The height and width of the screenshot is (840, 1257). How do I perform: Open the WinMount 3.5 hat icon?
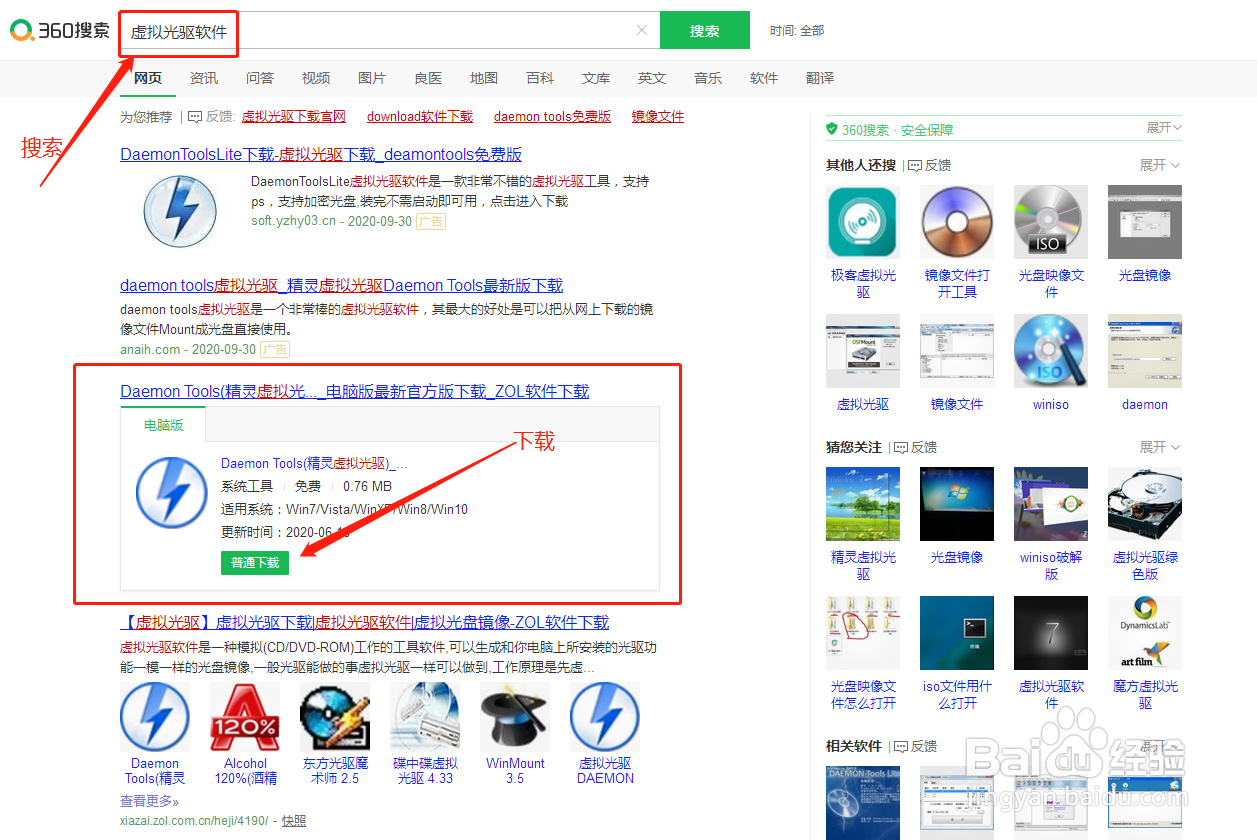coord(515,717)
